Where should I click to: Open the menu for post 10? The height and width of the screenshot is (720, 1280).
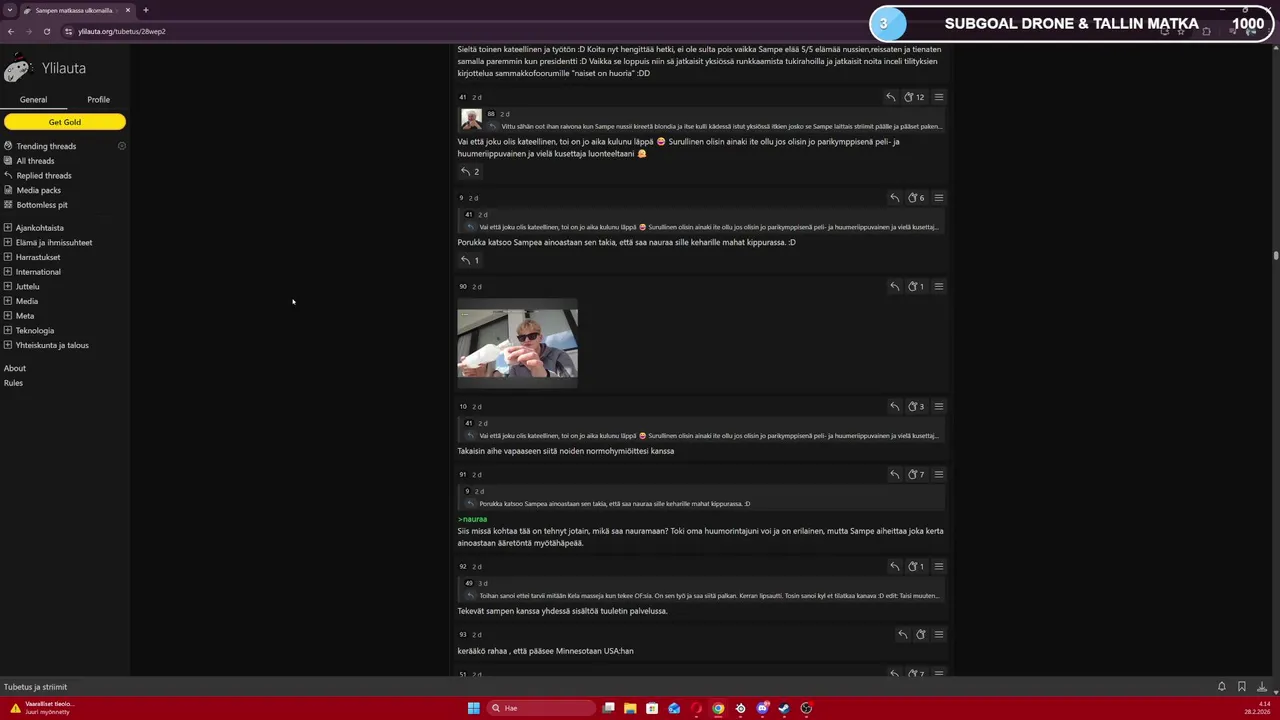[x=938, y=407]
